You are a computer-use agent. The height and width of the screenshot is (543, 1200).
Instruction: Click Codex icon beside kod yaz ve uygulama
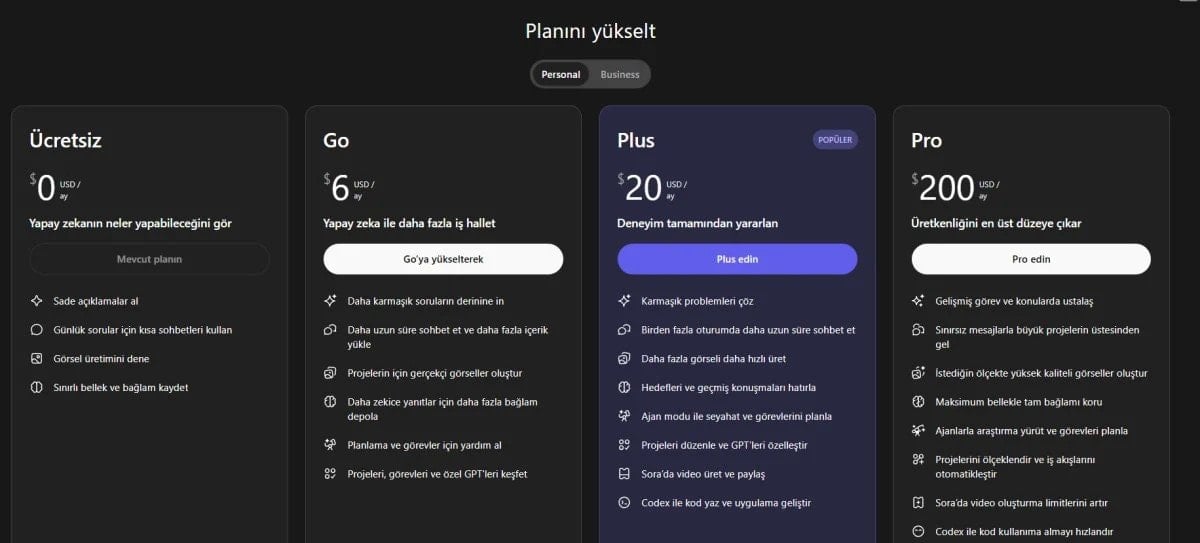tap(624, 503)
